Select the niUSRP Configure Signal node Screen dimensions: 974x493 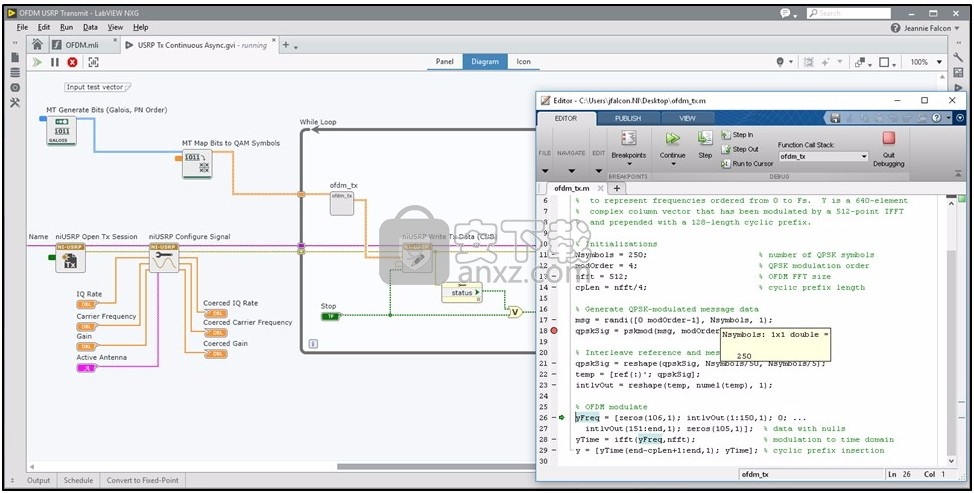[x=164, y=258]
